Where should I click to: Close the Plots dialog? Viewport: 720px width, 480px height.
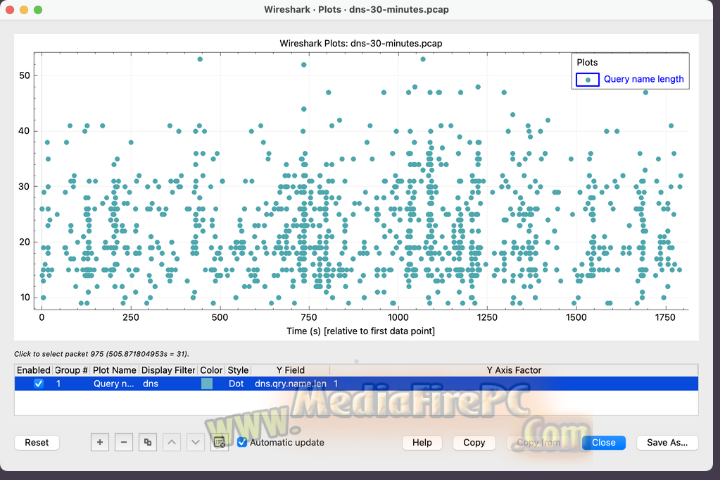pos(603,443)
